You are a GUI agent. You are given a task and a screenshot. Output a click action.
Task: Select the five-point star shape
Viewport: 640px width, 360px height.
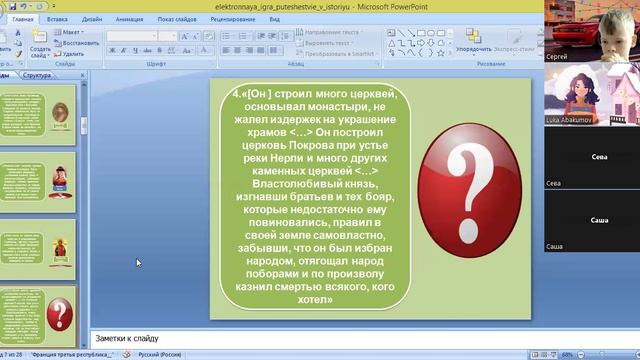(x=441, y=53)
